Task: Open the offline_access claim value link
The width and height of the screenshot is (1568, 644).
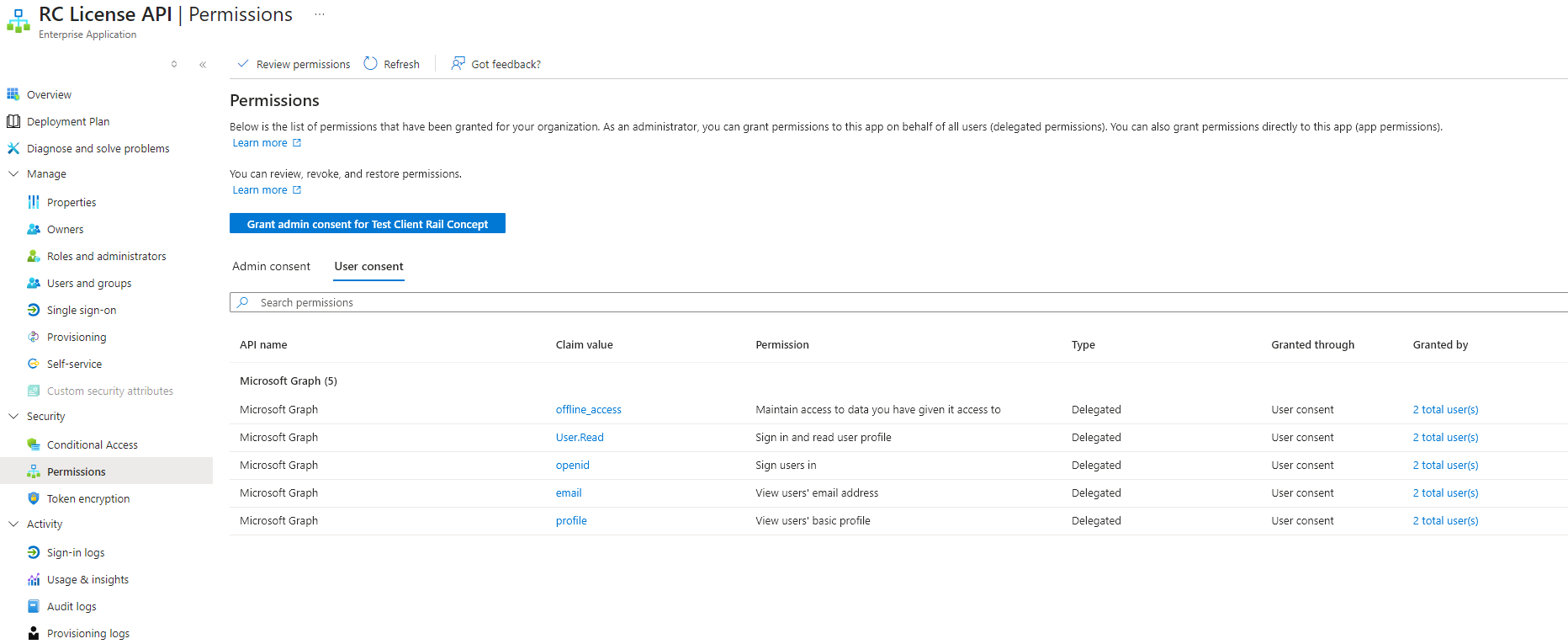Action: pyautogui.click(x=588, y=410)
